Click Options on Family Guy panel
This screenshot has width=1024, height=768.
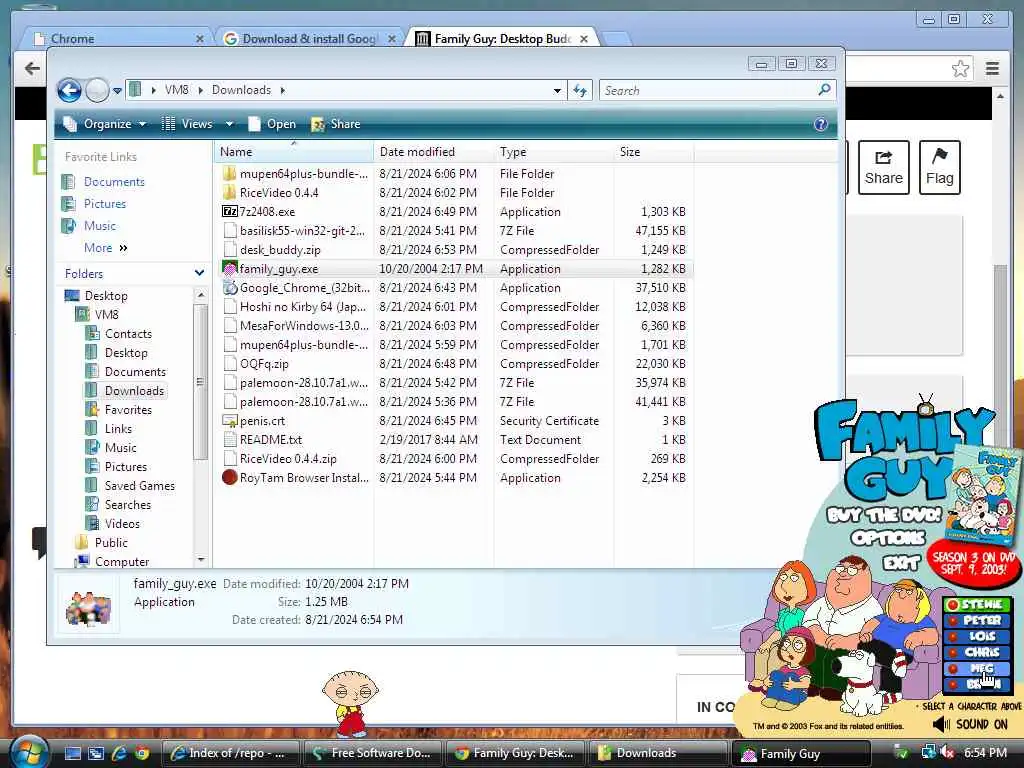click(888, 538)
